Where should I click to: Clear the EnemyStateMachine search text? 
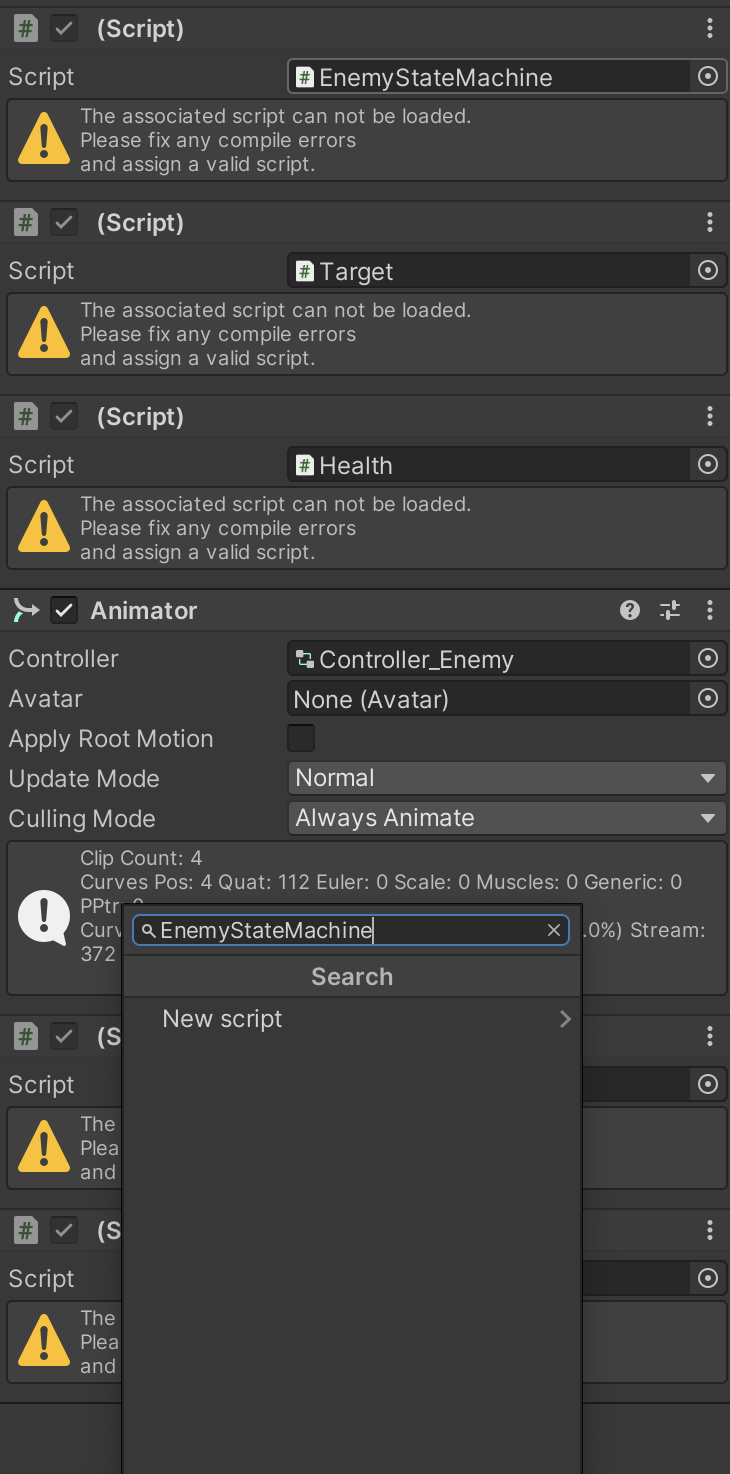tap(554, 931)
